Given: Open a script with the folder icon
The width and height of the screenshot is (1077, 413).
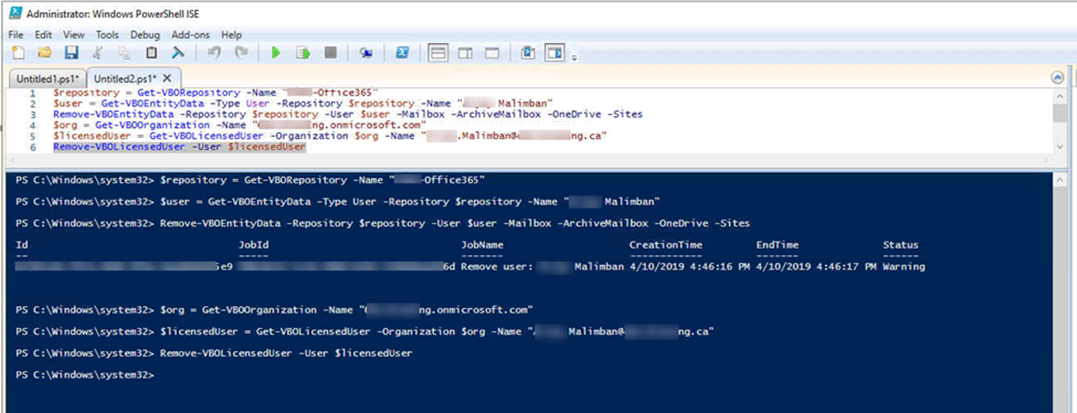Looking at the screenshot, I should click(x=45, y=52).
